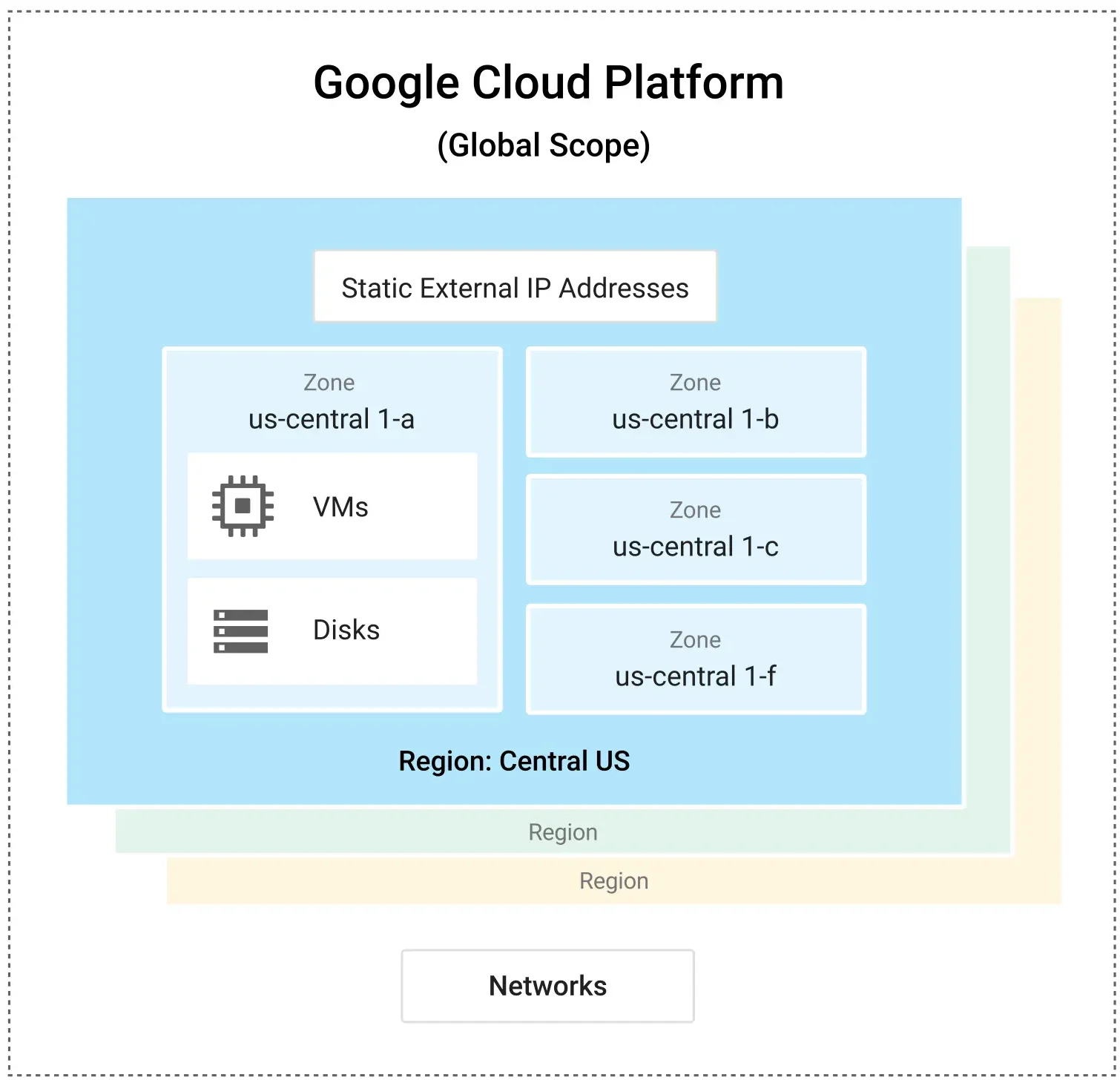
Task: Click the VMs processor chip icon
Action: (243, 507)
